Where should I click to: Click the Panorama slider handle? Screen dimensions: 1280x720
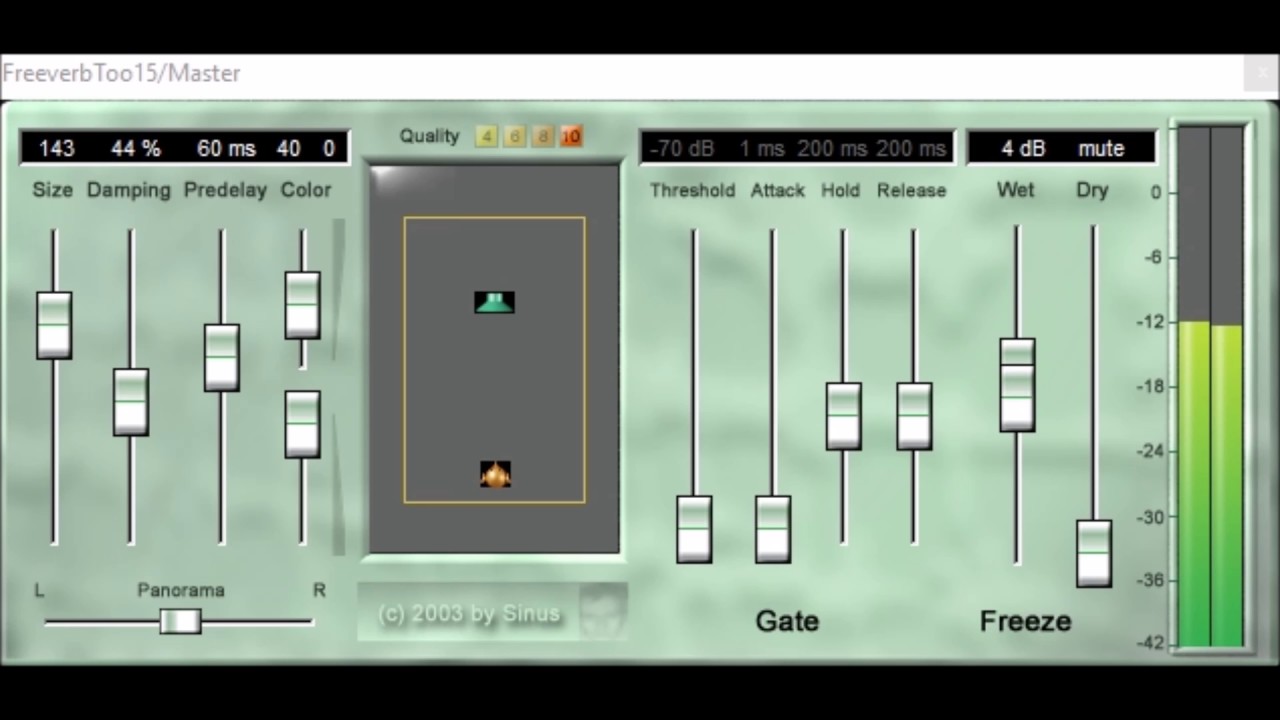[x=180, y=621]
